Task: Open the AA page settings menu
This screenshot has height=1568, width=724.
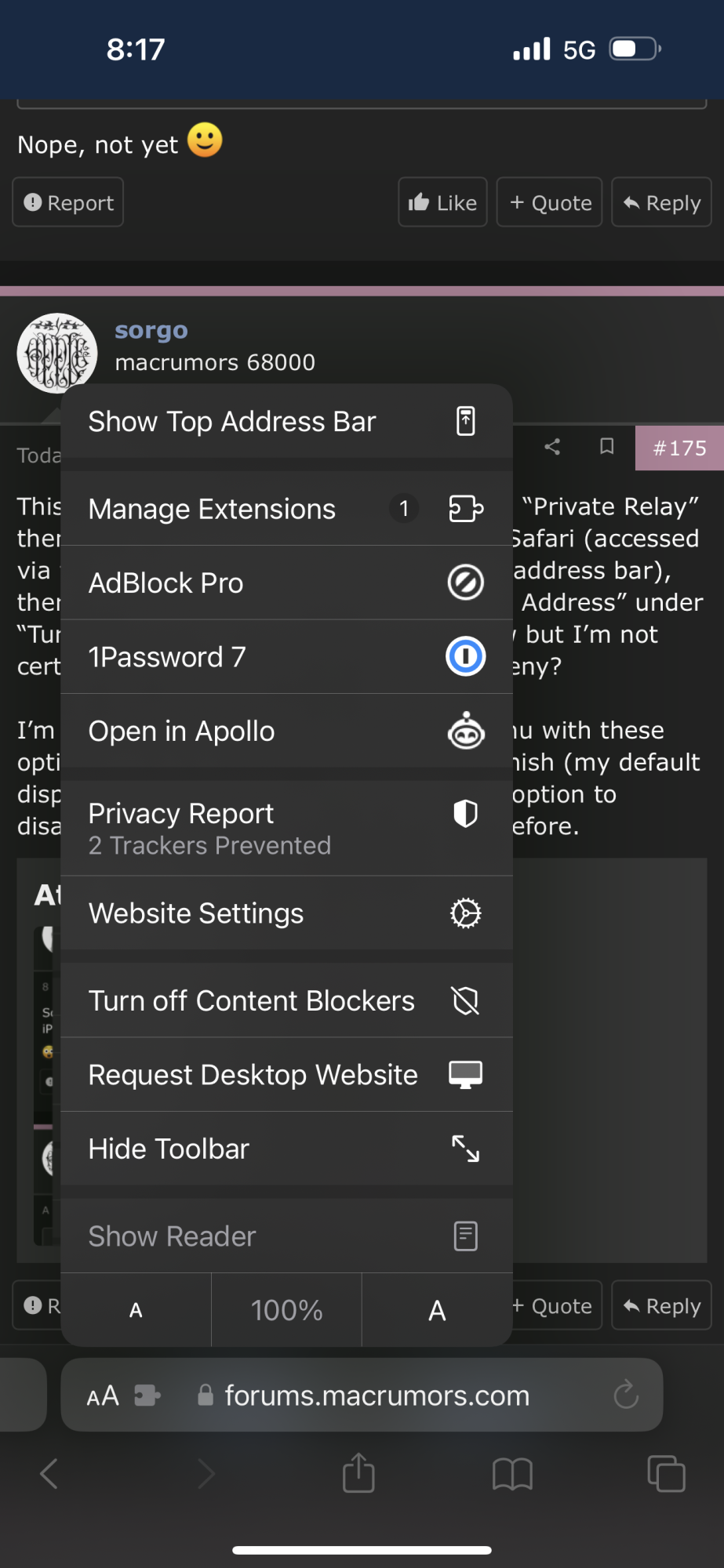Action: 103,1396
